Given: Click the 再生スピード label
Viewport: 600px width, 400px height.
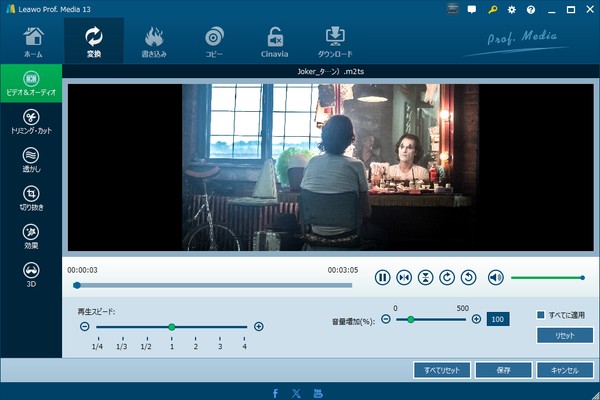Looking at the screenshot, I should [x=96, y=312].
